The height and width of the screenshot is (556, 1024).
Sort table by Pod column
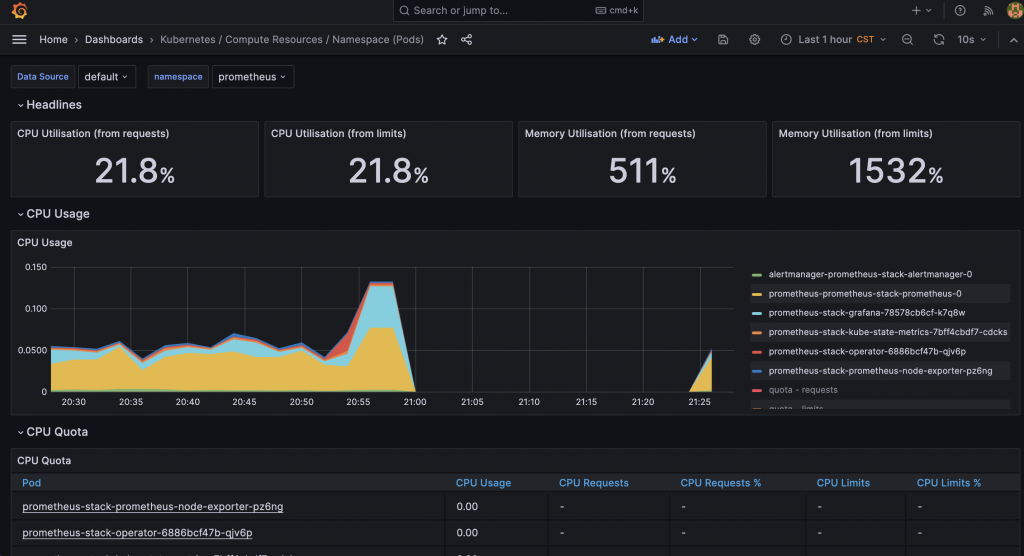[x=31, y=483]
